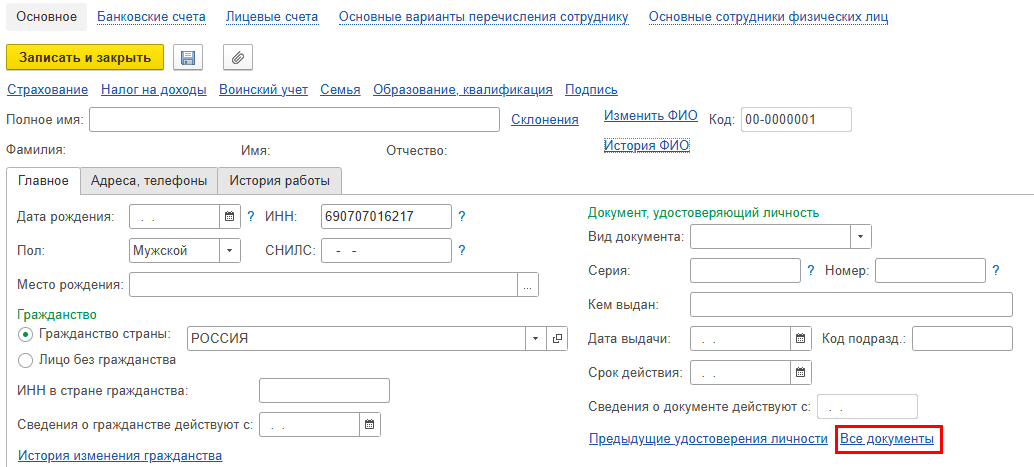Click ellipsis button for Место рождения
Viewport: 1034px width, 467px height.
click(x=528, y=285)
